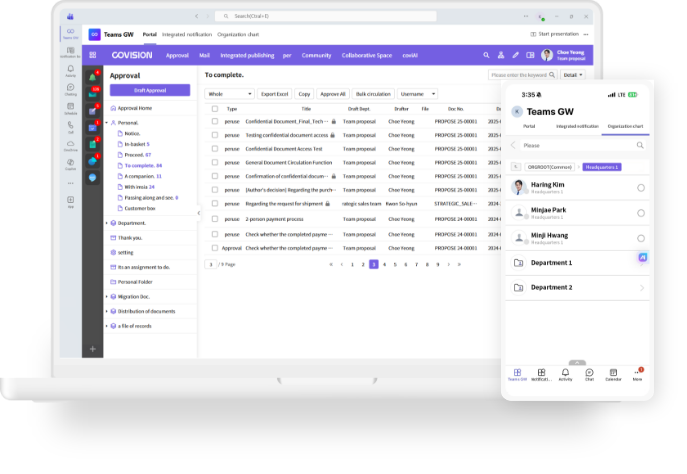The width and height of the screenshot is (687, 474).
Task: Open the Whole filter dropdown
Action: click(x=229, y=93)
